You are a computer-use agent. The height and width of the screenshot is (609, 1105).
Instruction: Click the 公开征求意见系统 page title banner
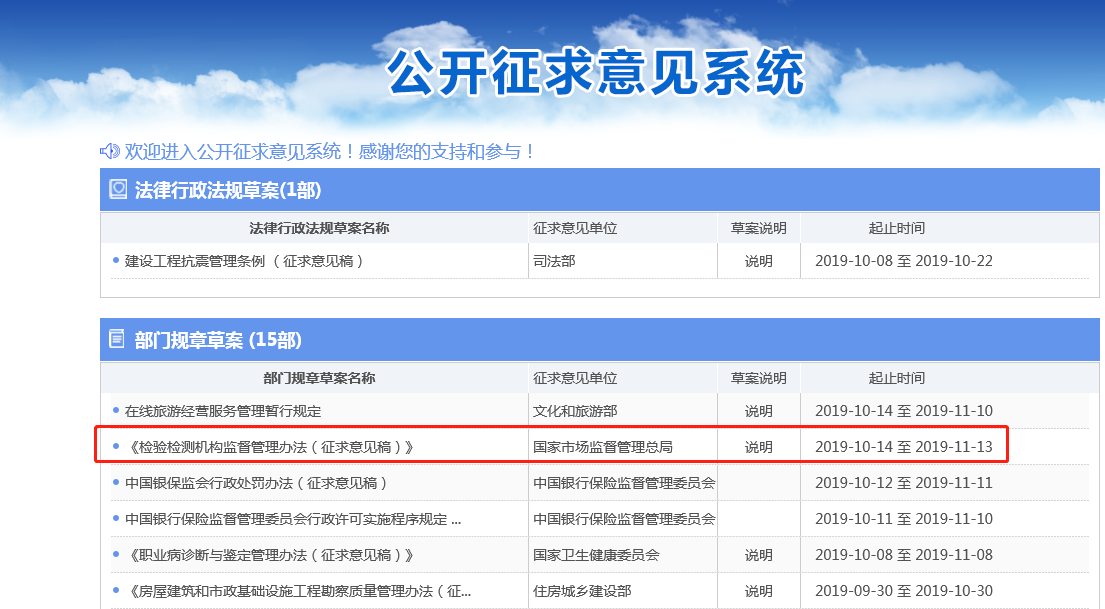click(x=595, y=72)
